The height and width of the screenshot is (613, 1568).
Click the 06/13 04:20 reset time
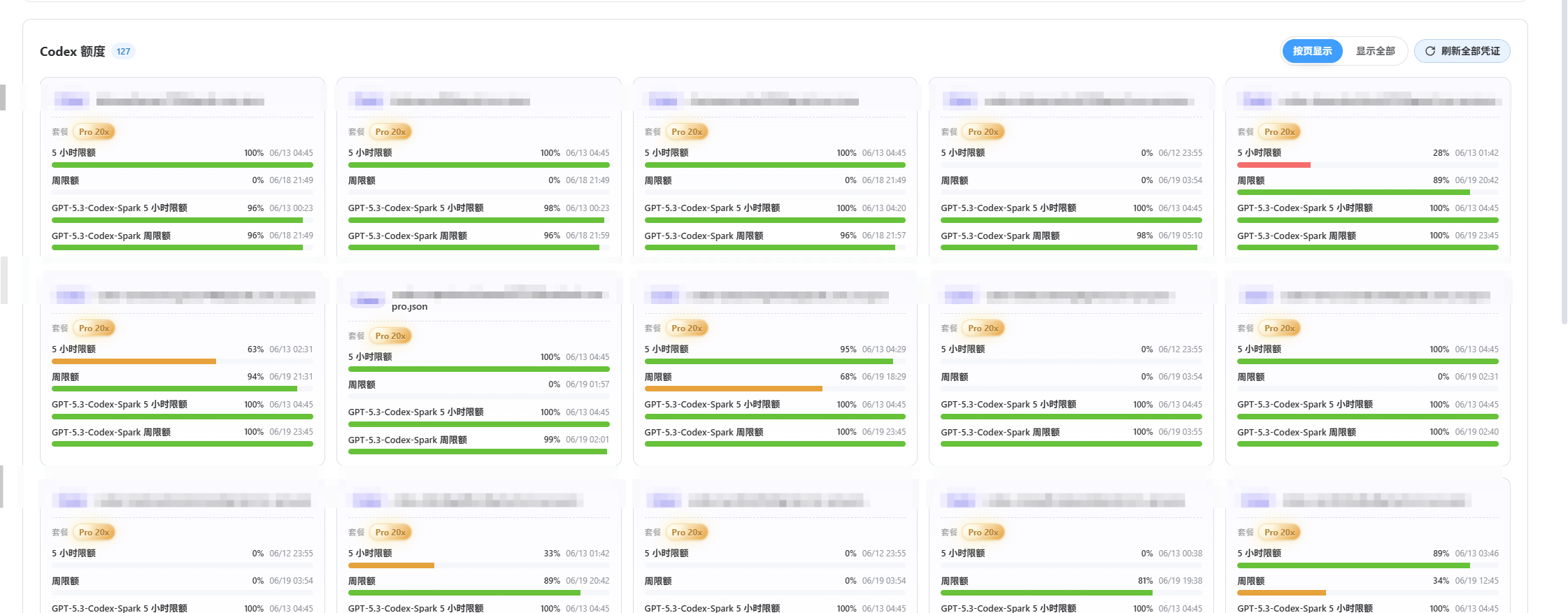tap(884, 208)
